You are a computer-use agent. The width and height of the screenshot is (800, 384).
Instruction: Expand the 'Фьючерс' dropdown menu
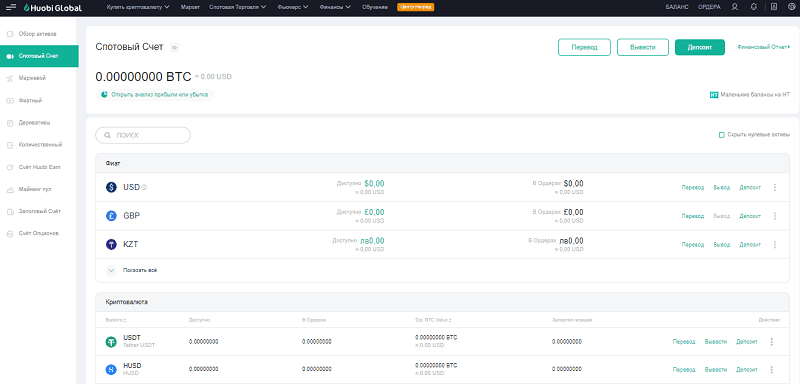pyautogui.click(x=293, y=7)
